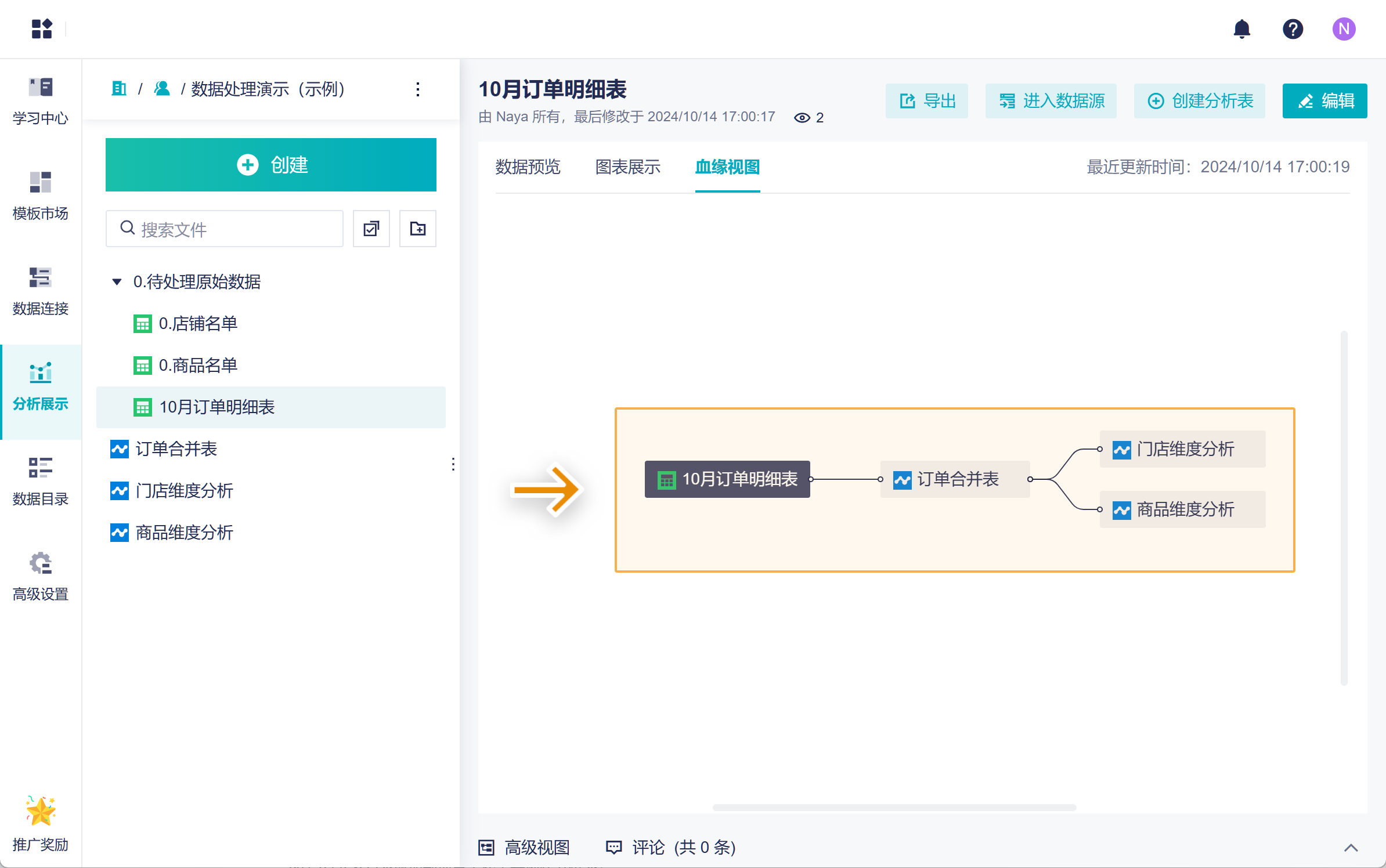The width and height of the screenshot is (1386, 868).
Task: Expand the bottom panel chevron arrow
Action: pos(1351,848)
